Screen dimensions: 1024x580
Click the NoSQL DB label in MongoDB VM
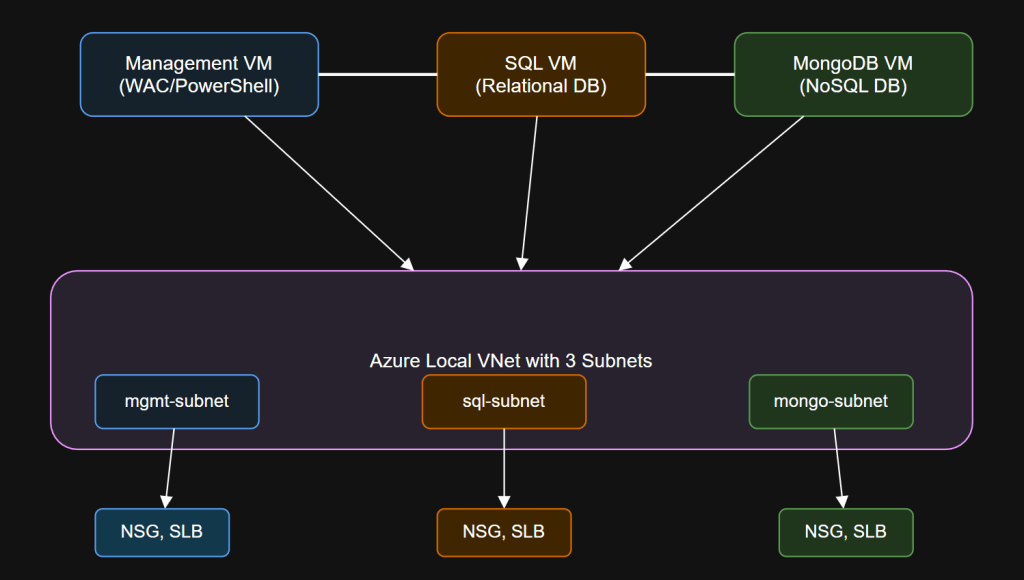coord(853,85)
